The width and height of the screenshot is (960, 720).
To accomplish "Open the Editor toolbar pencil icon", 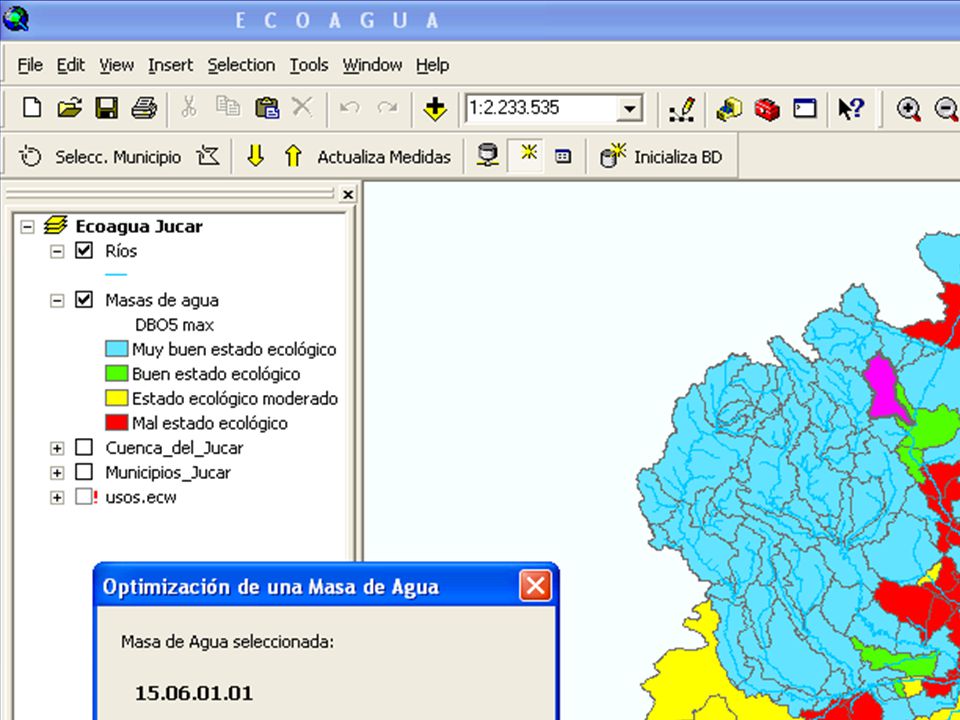I will pyautogui.click(x=682, y=109).
